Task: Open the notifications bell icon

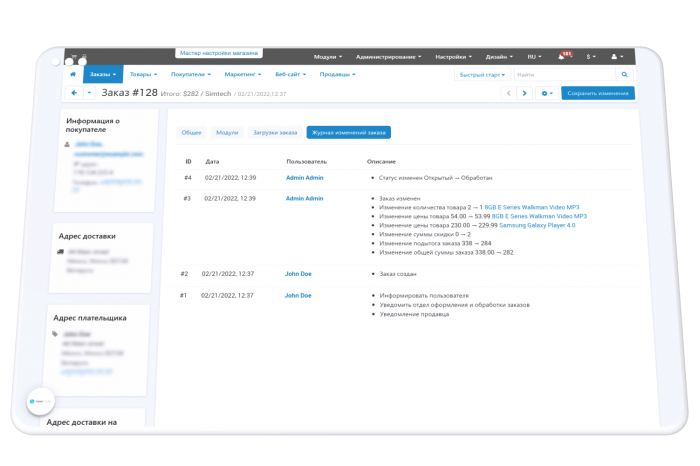Action: tap(561, 57)
